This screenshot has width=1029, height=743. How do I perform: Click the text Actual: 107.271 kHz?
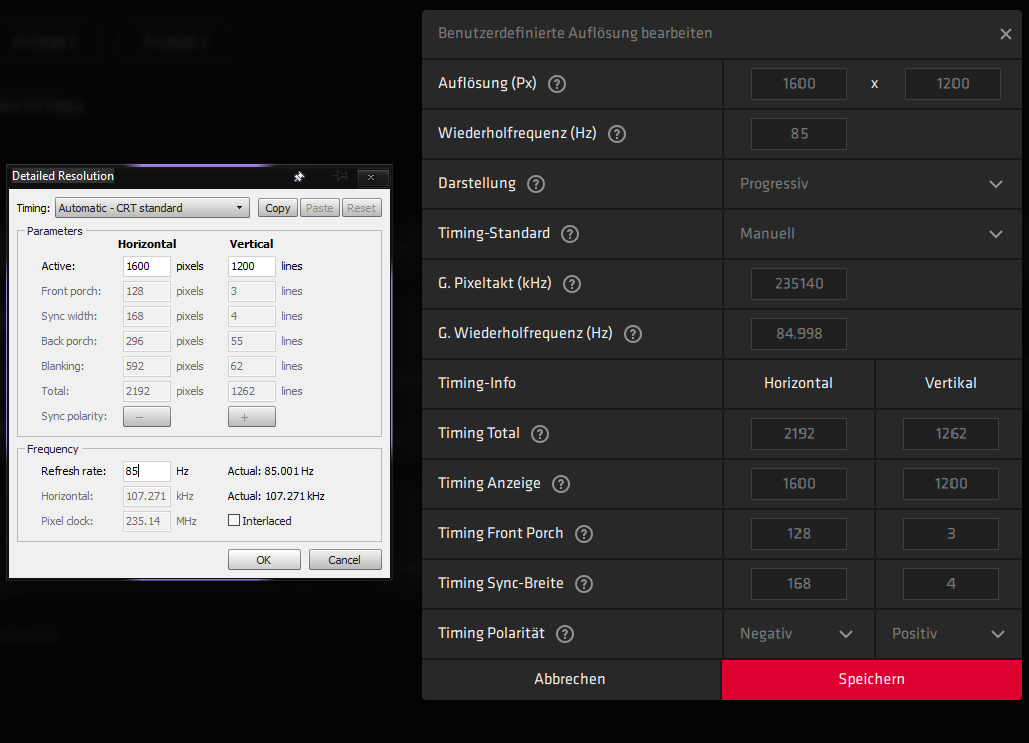tap(276, 496)
